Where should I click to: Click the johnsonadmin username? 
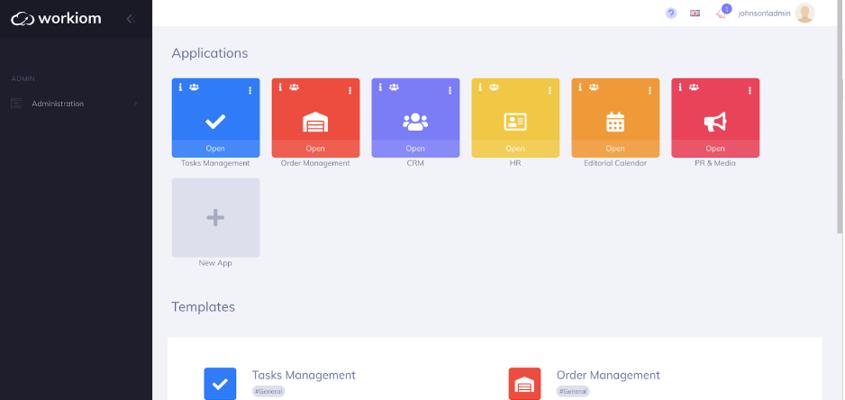click(764, 13)
